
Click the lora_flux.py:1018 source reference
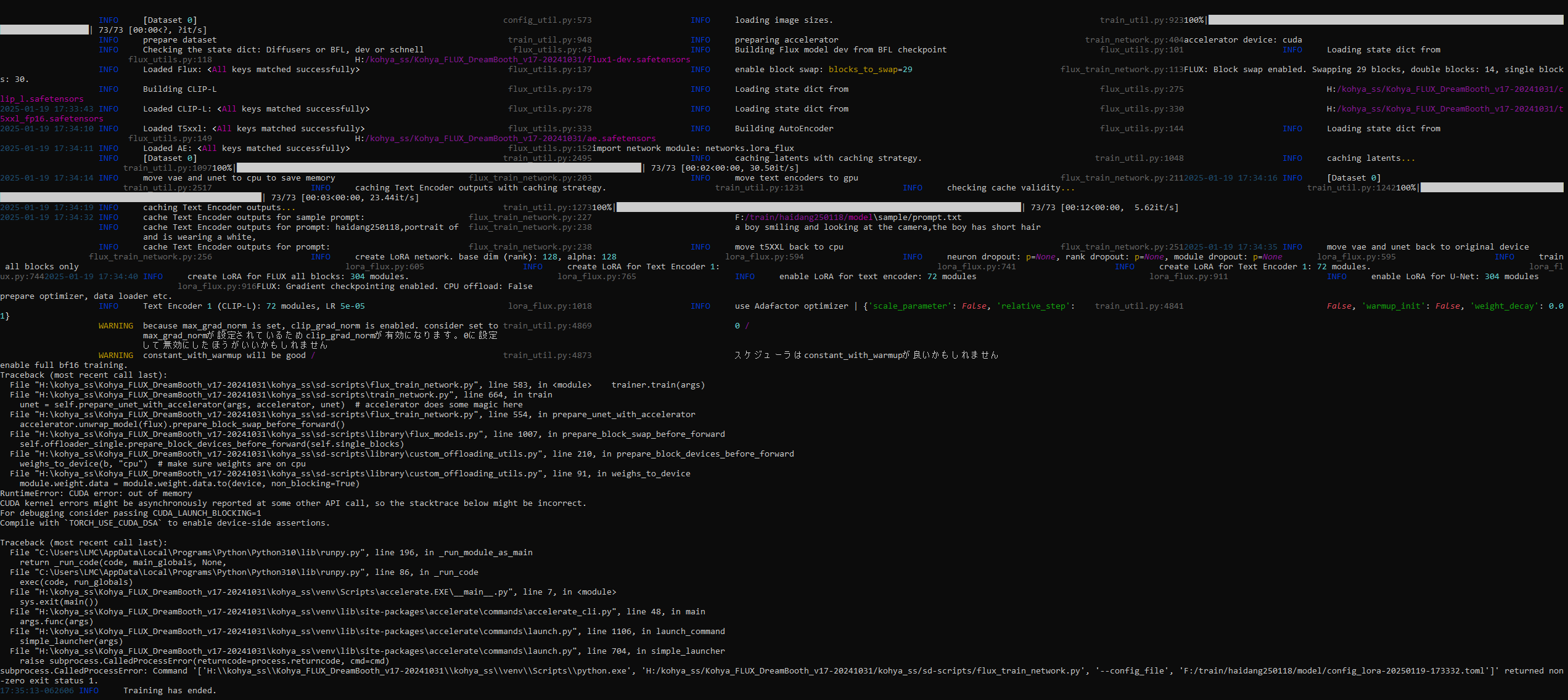549,306
